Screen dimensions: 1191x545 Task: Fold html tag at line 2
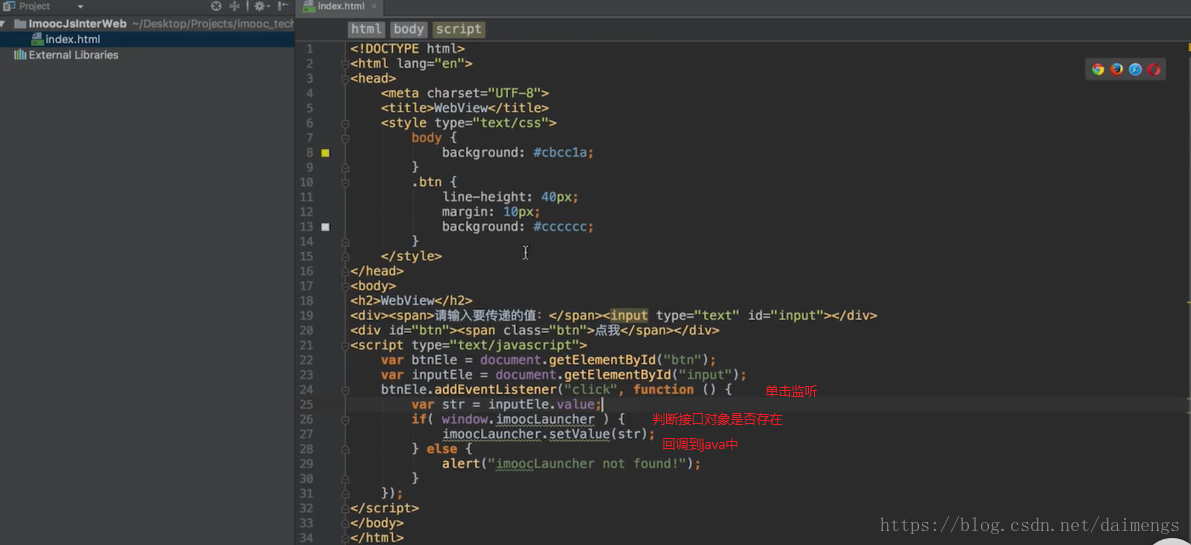click(345, 64)
